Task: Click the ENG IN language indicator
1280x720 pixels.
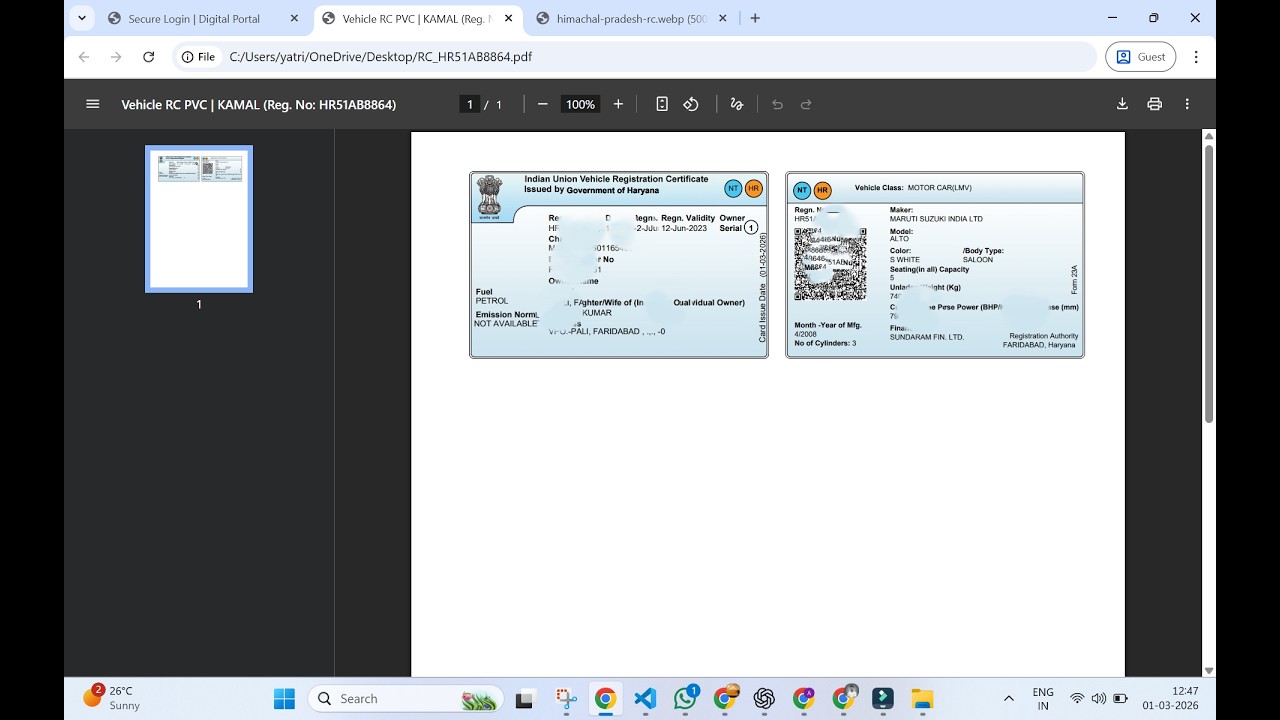Action: tap(1043, 698)
